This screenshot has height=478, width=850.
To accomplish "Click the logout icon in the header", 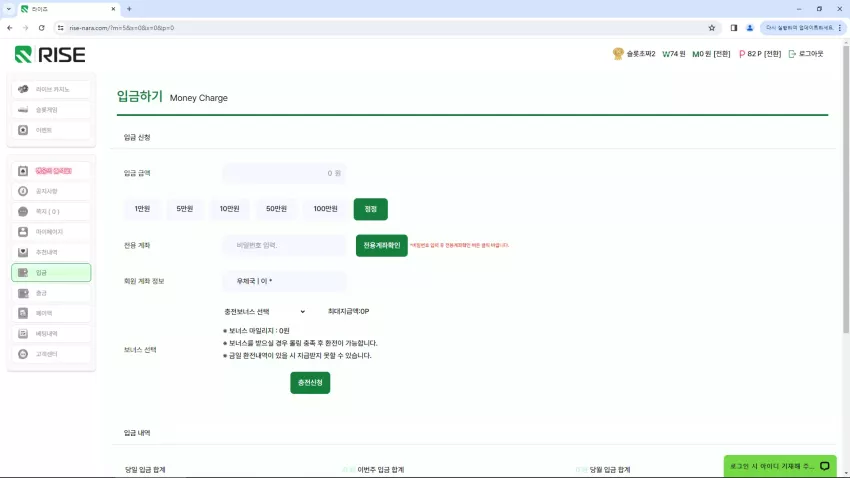I will (792, 54).
